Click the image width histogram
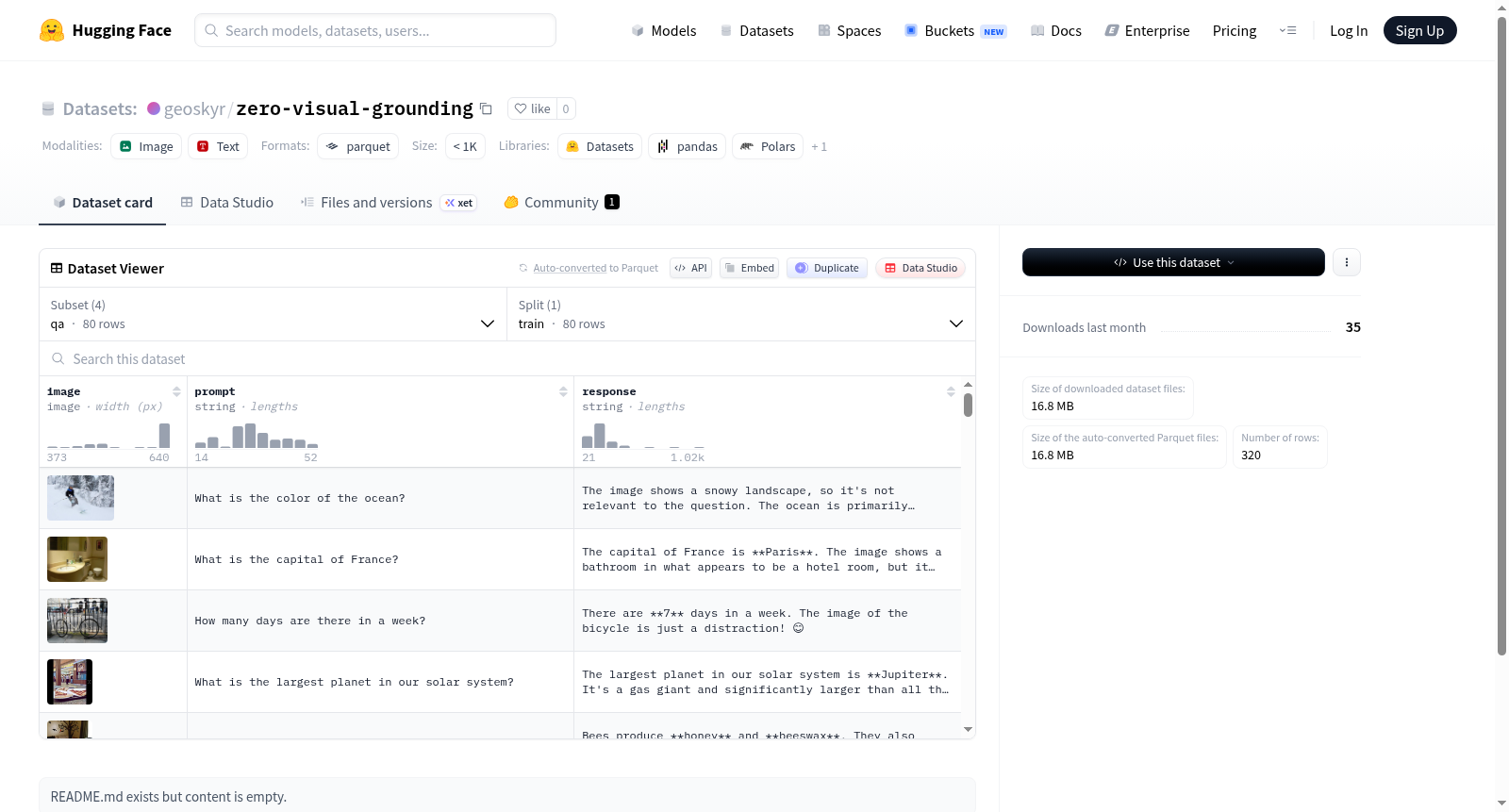This screenshot has height=812, width=1509. click(108, 435)
